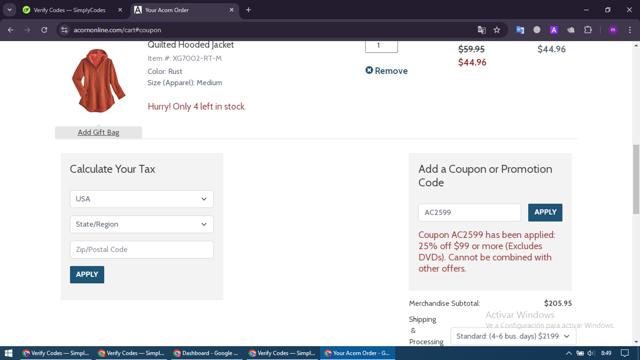Open the Standard shipping method dropdown
The height and width of the screenshot is (360, 640).
(513, 336)
